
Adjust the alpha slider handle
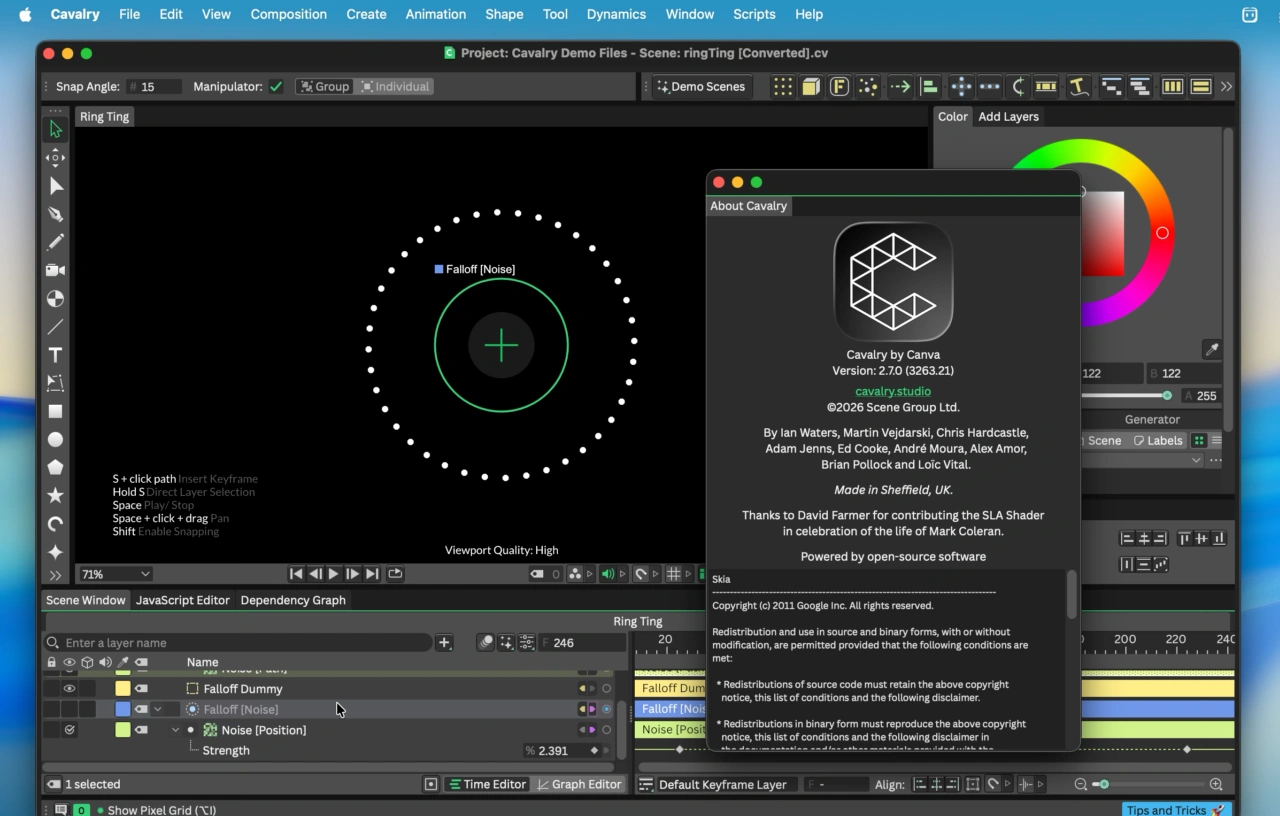click(1167, 396)
